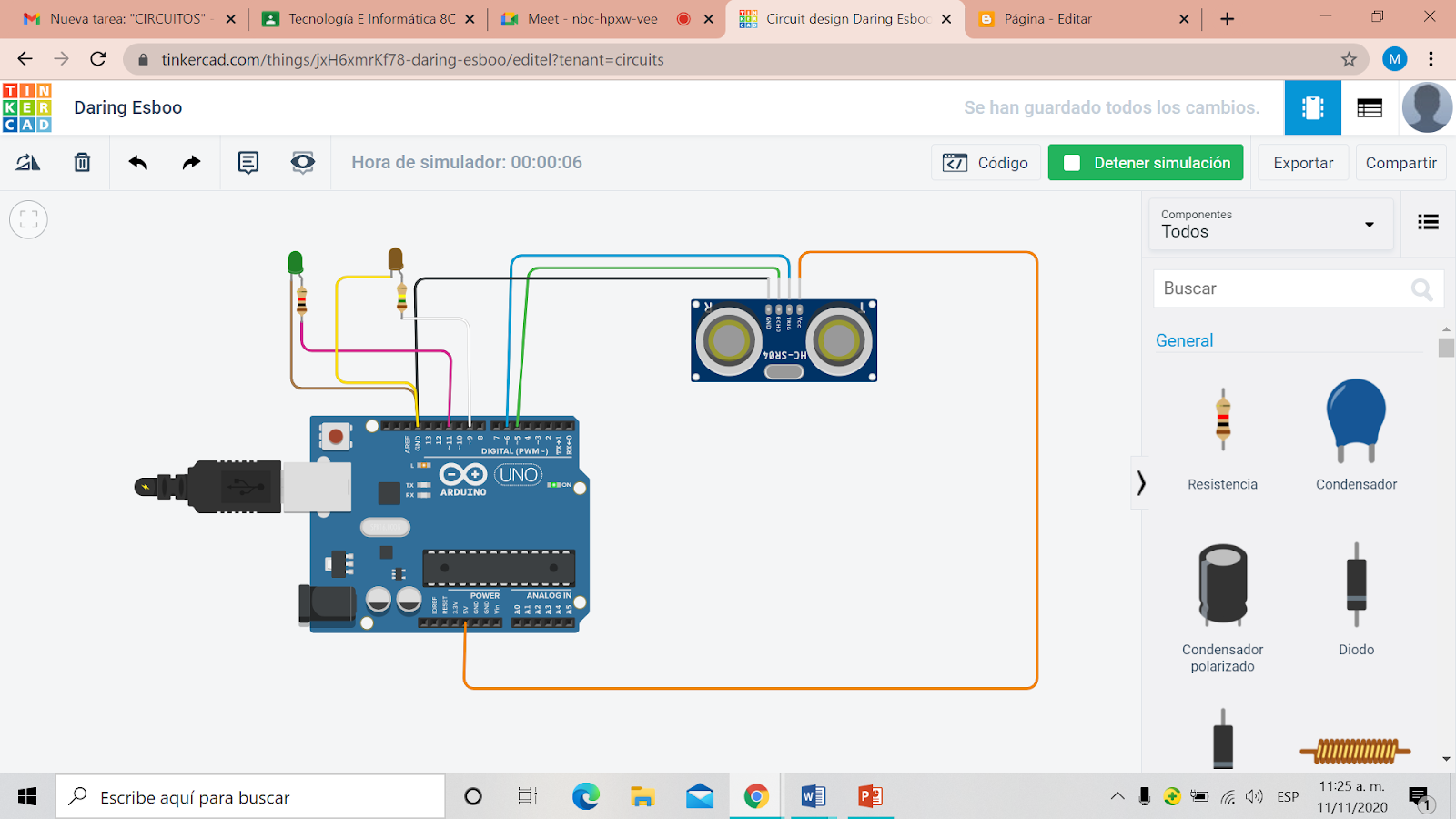The image size is (1456, 819).
Task: Redo the last action
Action: pos(191,163)
